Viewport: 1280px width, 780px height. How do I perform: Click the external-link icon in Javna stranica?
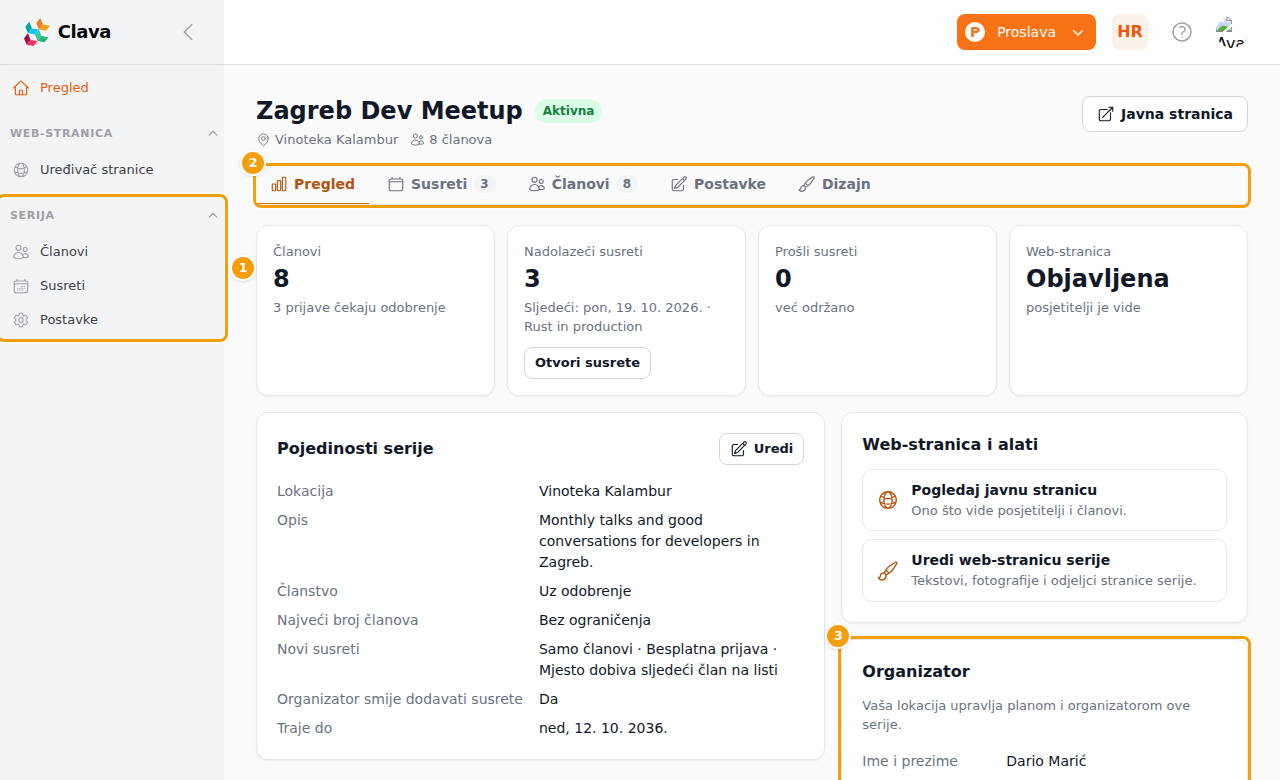pos(1106,114)
